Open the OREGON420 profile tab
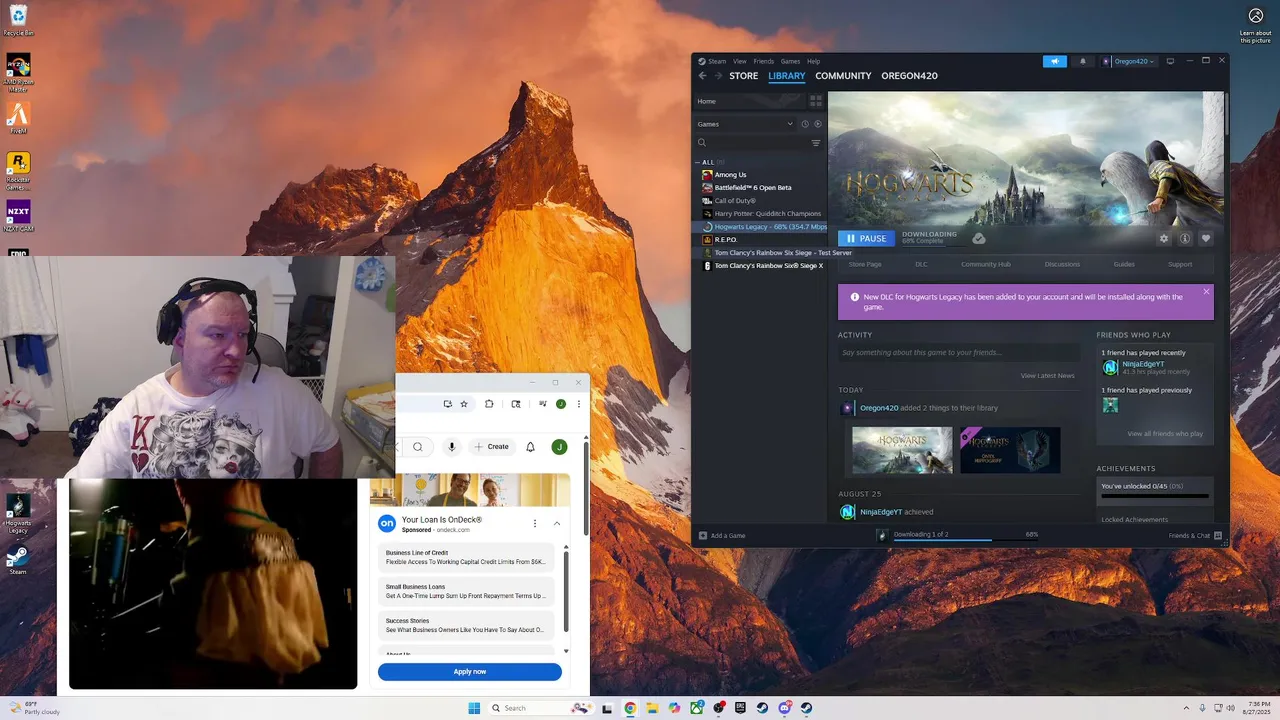This screenshot has height=720, width=1280. coord(909,76)
